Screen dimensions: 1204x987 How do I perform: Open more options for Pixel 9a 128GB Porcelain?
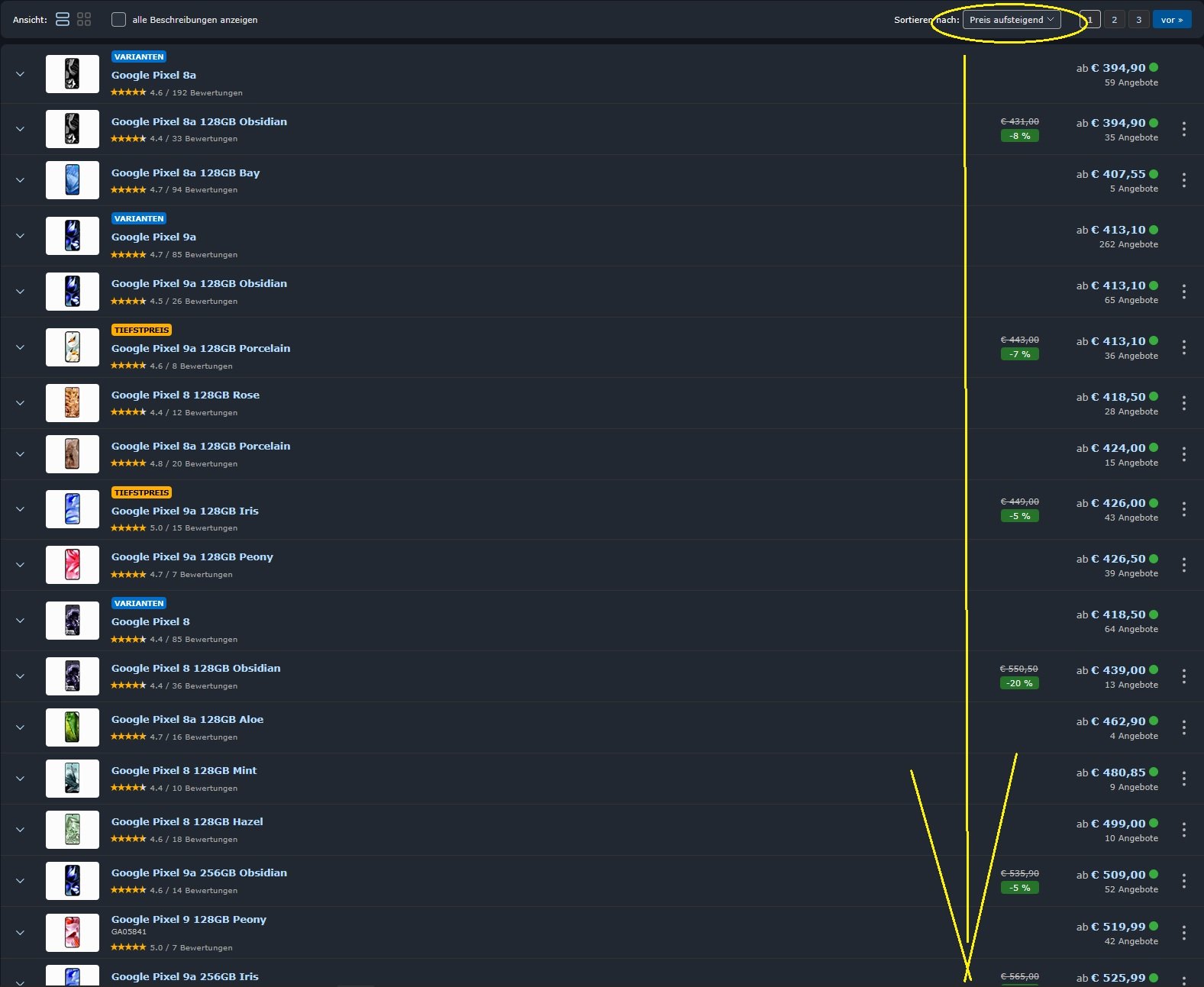click(x=1184, y=347)
